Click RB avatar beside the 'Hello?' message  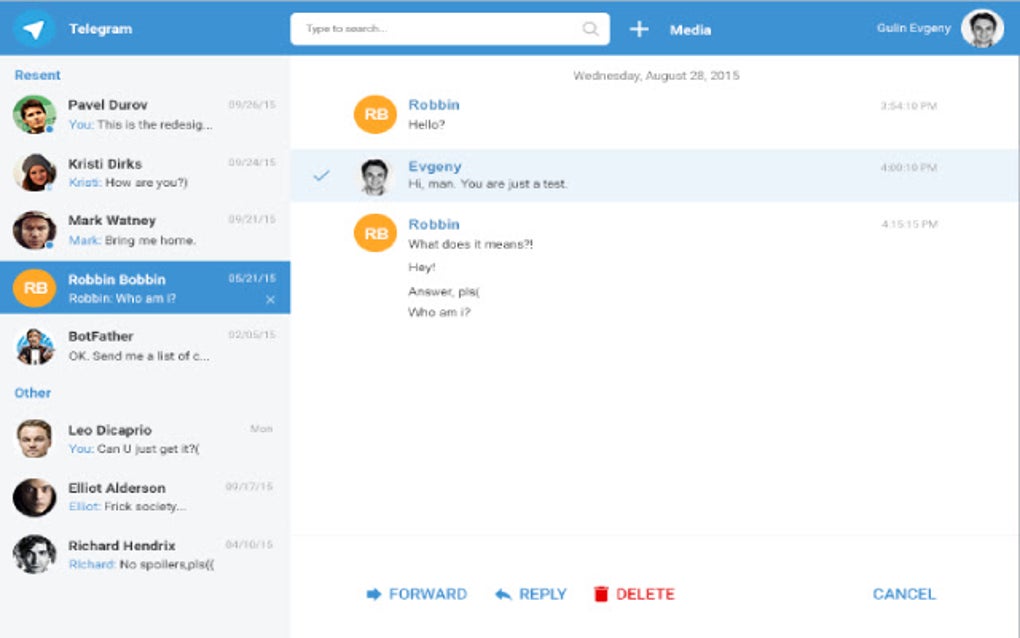point(375,114)
